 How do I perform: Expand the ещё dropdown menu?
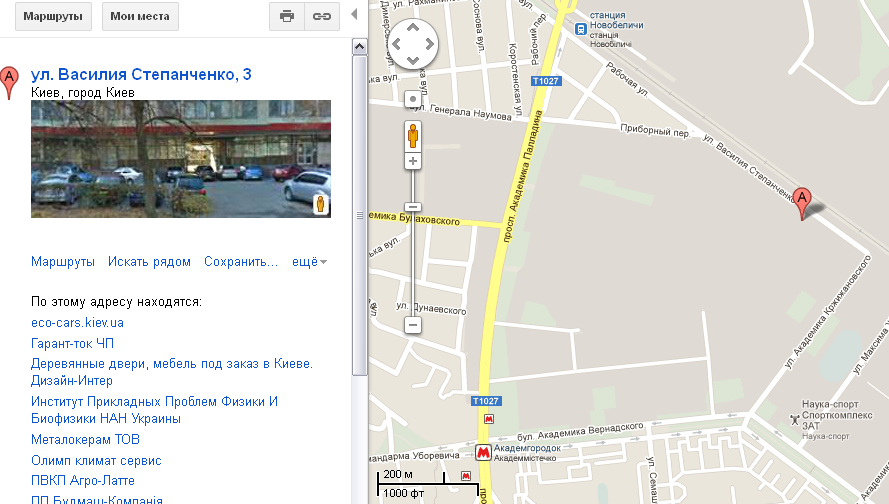(x=310, y=262)
